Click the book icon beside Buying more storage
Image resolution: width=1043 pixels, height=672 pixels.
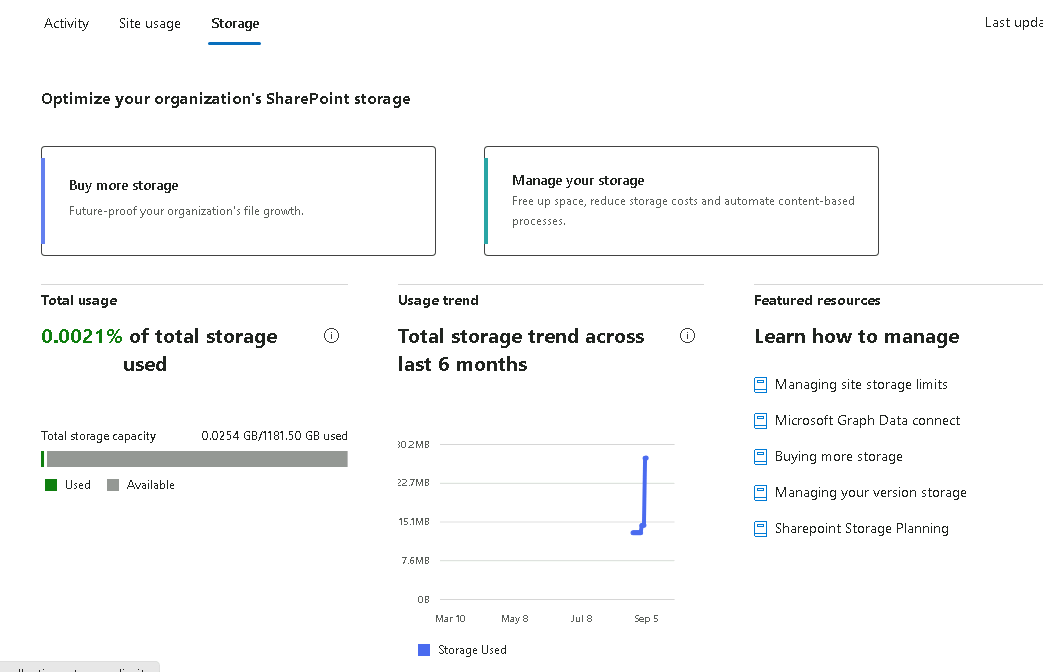click(760, 457)
